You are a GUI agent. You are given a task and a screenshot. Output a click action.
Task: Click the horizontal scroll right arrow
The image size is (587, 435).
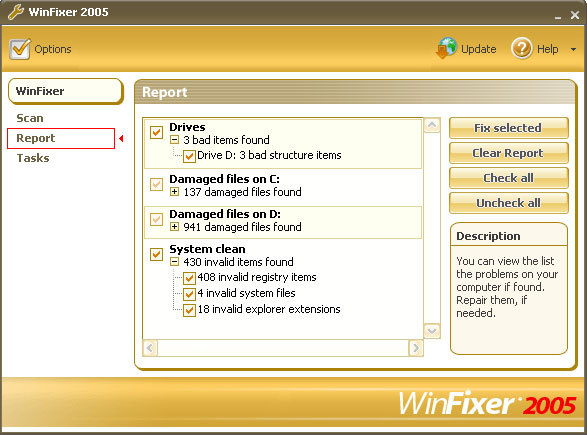(416, 348)
